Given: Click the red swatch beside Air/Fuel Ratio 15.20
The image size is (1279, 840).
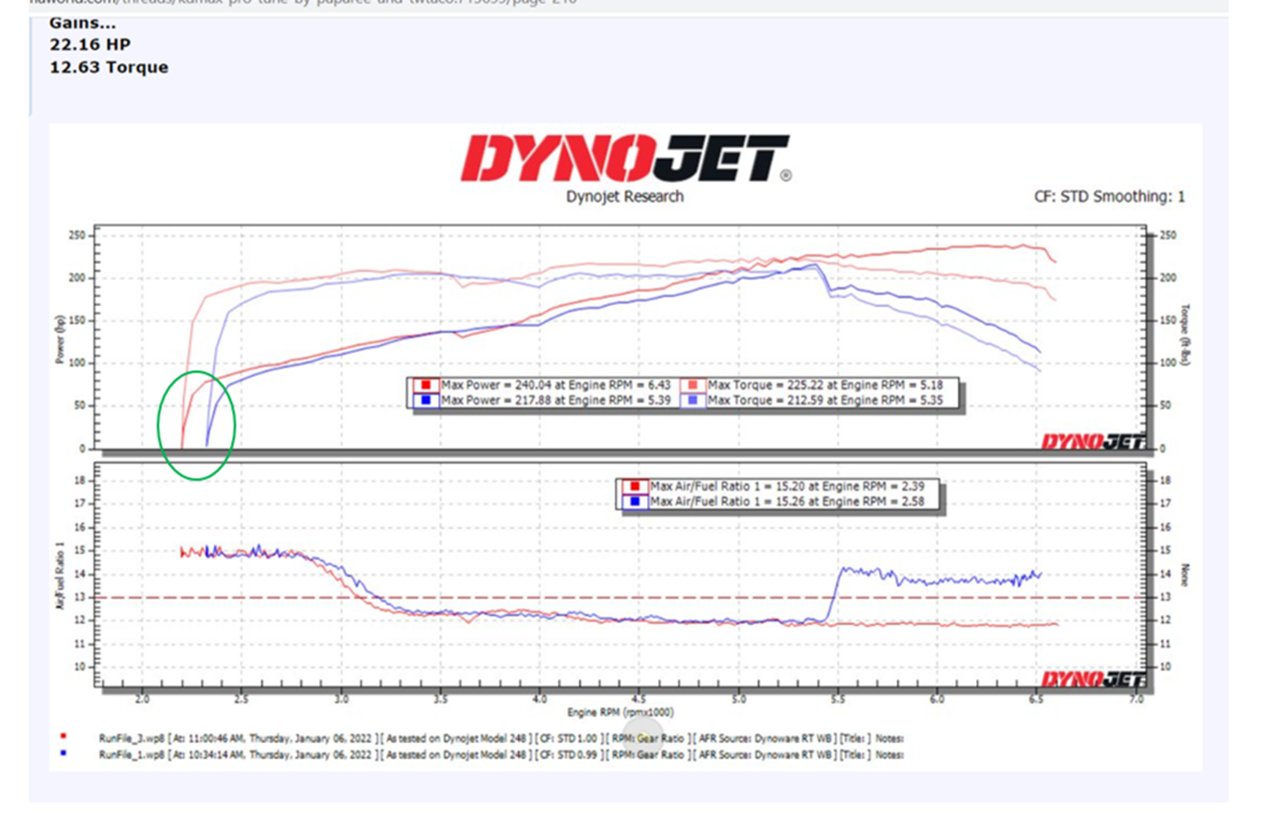Looking at the screenshot, I should pos(636,486).
